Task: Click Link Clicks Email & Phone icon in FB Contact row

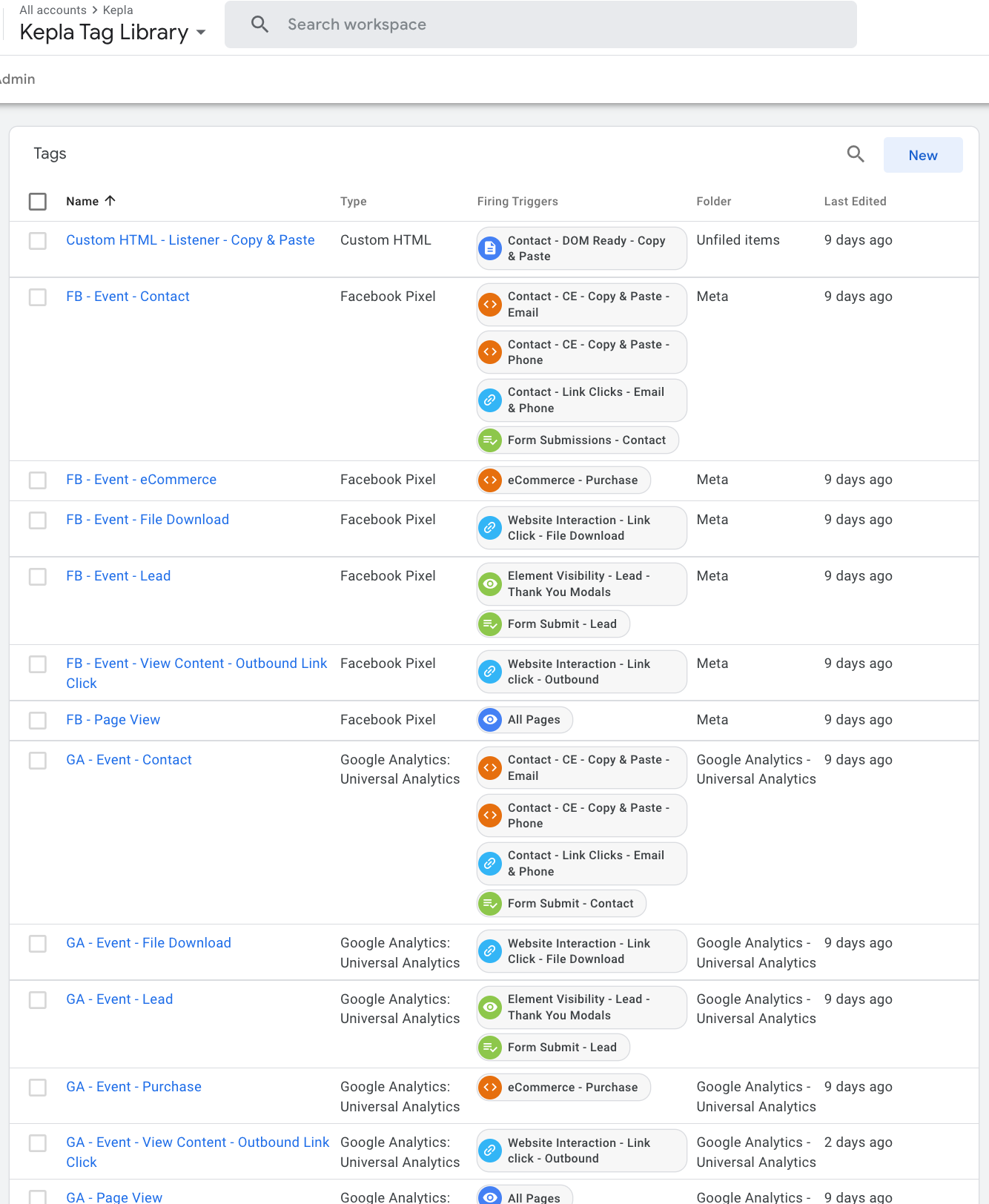Action: (490, 400)
